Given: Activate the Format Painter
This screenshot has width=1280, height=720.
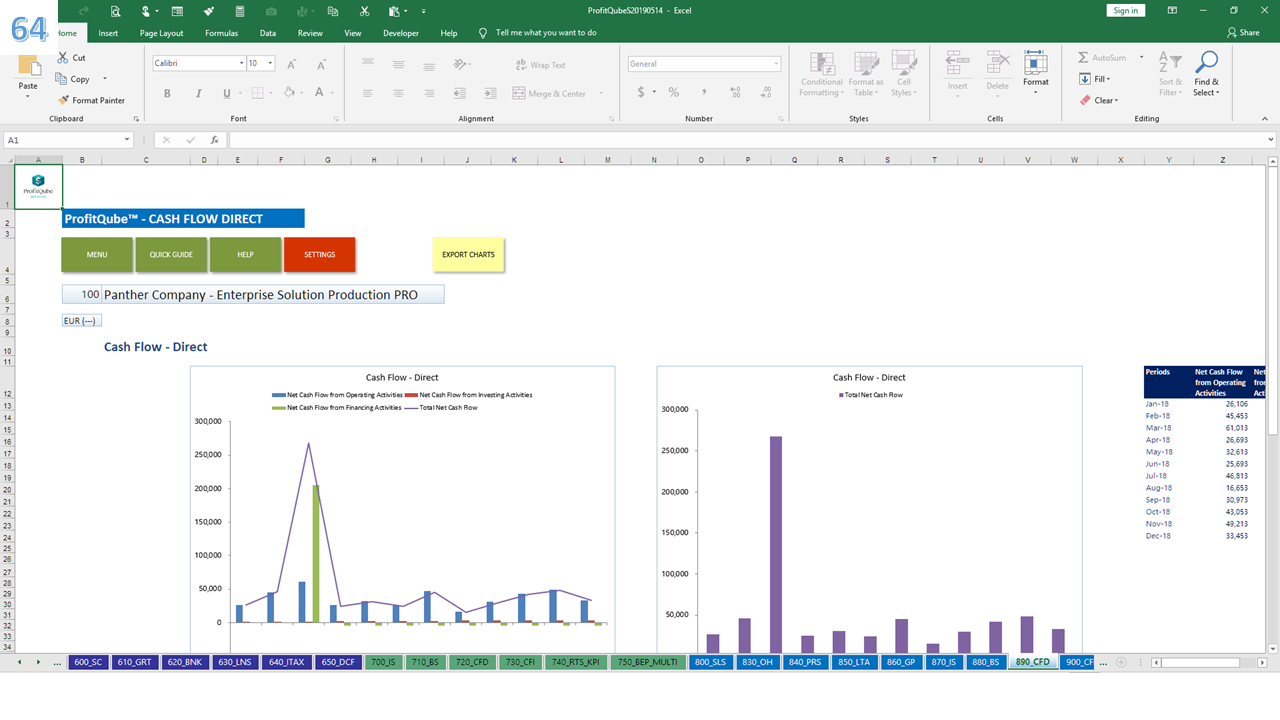Looking at the screenshot, I should point(91,100).
